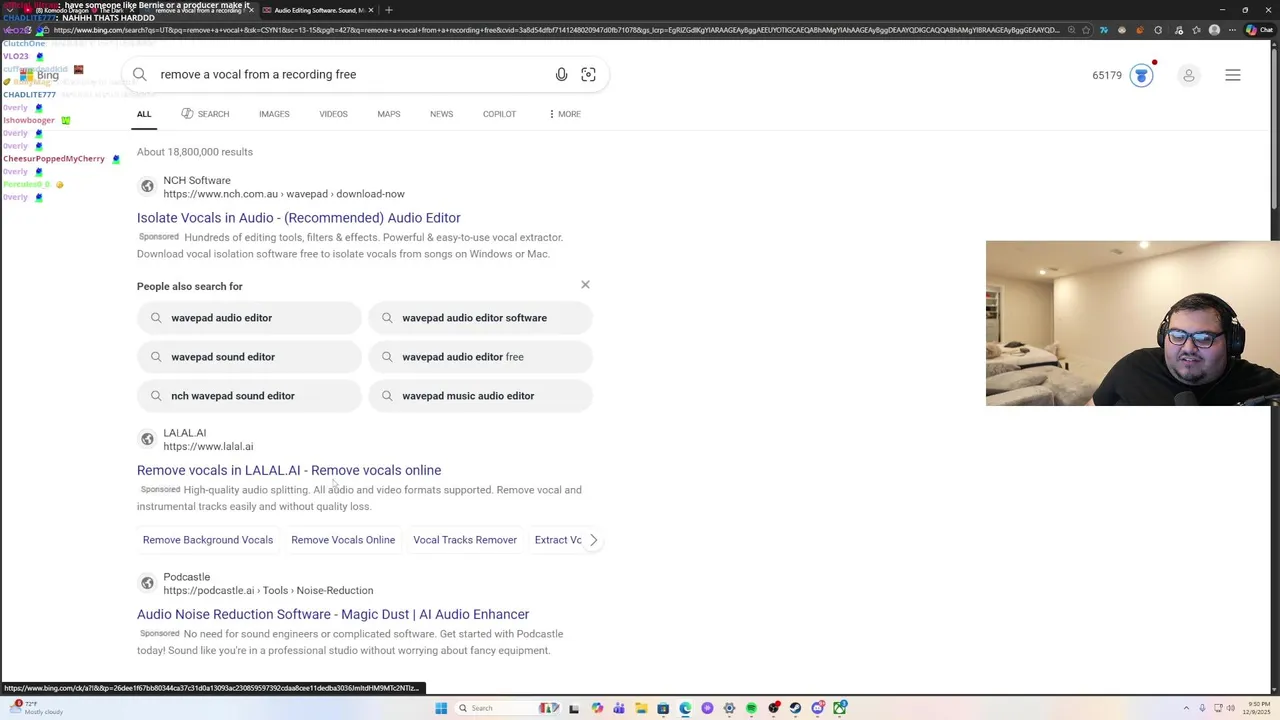This screenshot has height=720, width=1280.
Task: Switch to IMAGES tab
Action: pyautogui.click(x=274, y=114)
